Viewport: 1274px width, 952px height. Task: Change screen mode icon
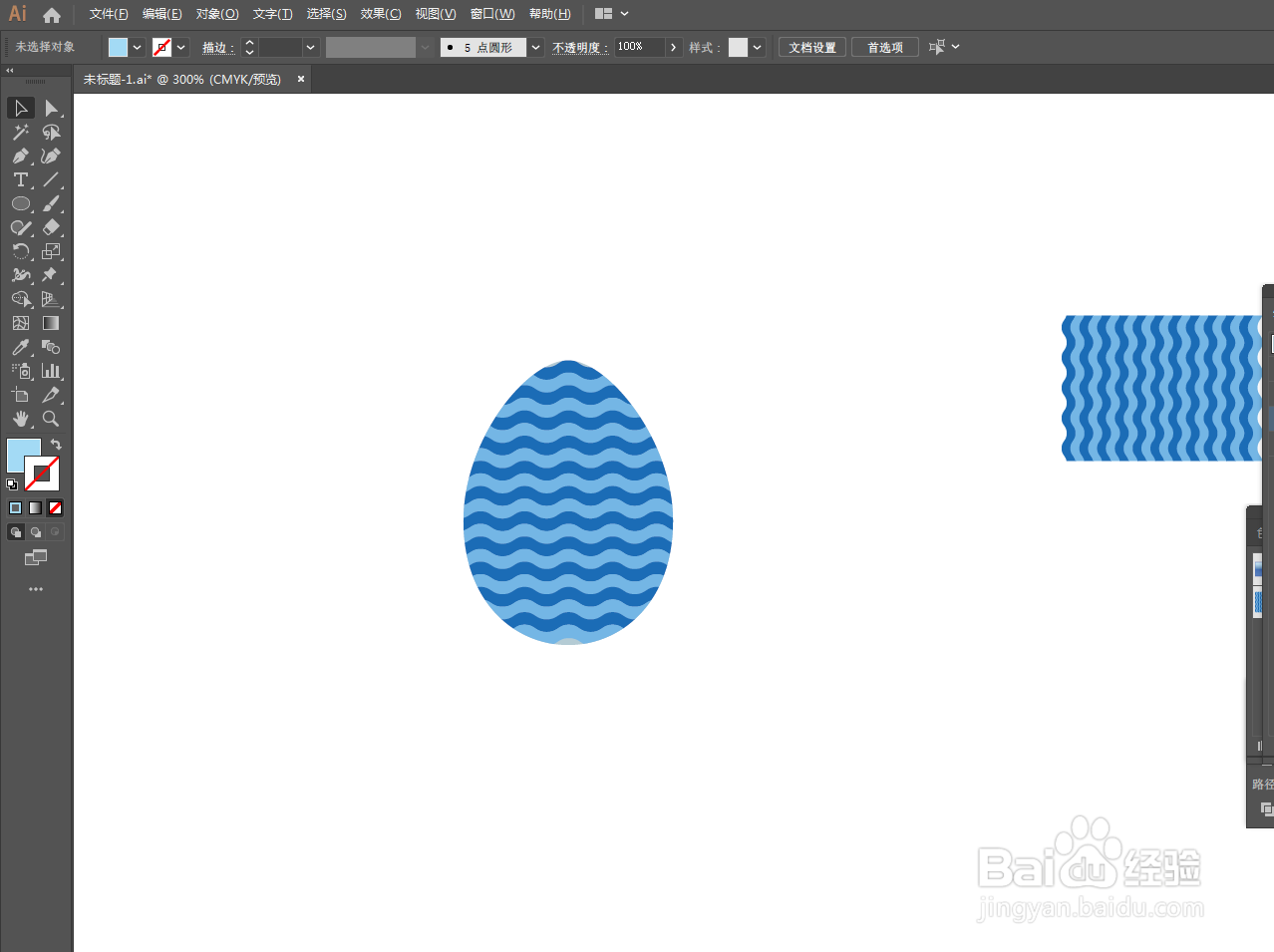[36, 558]
